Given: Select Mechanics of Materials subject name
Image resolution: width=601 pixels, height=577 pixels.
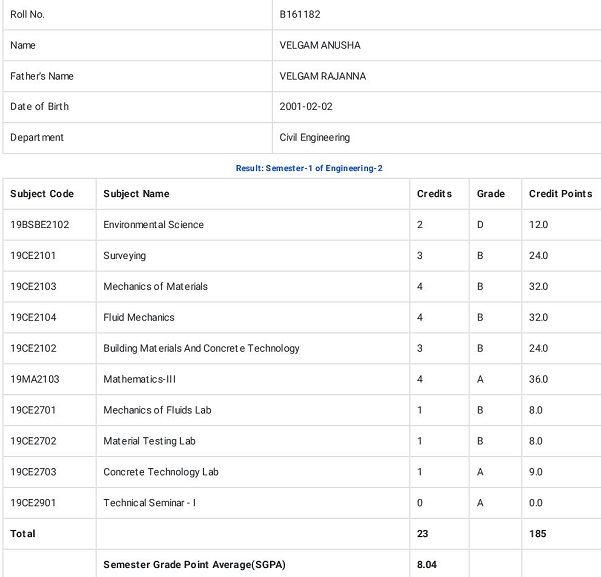Looking at the screenshot, I should coord(155,286).
